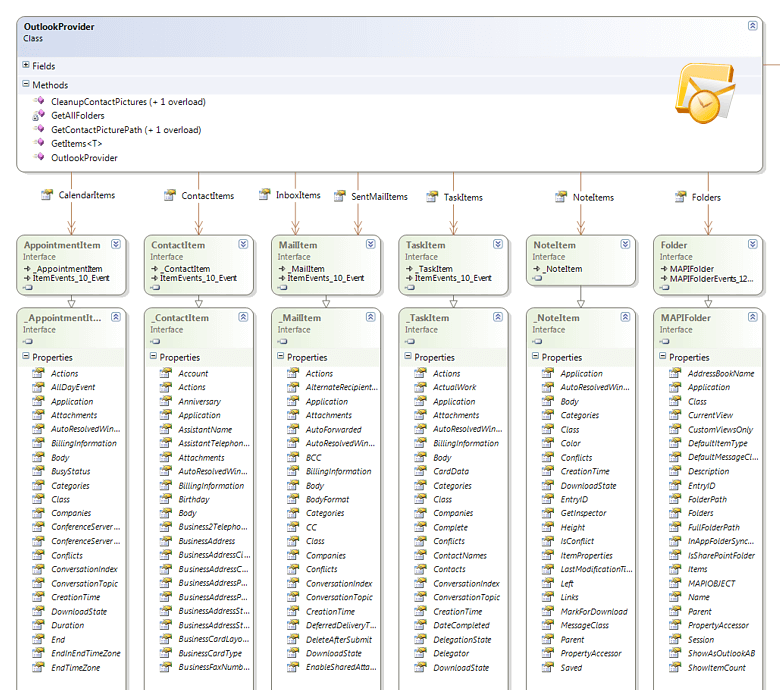Expand the AppointmentItem interface chevron

coord(115,244)
